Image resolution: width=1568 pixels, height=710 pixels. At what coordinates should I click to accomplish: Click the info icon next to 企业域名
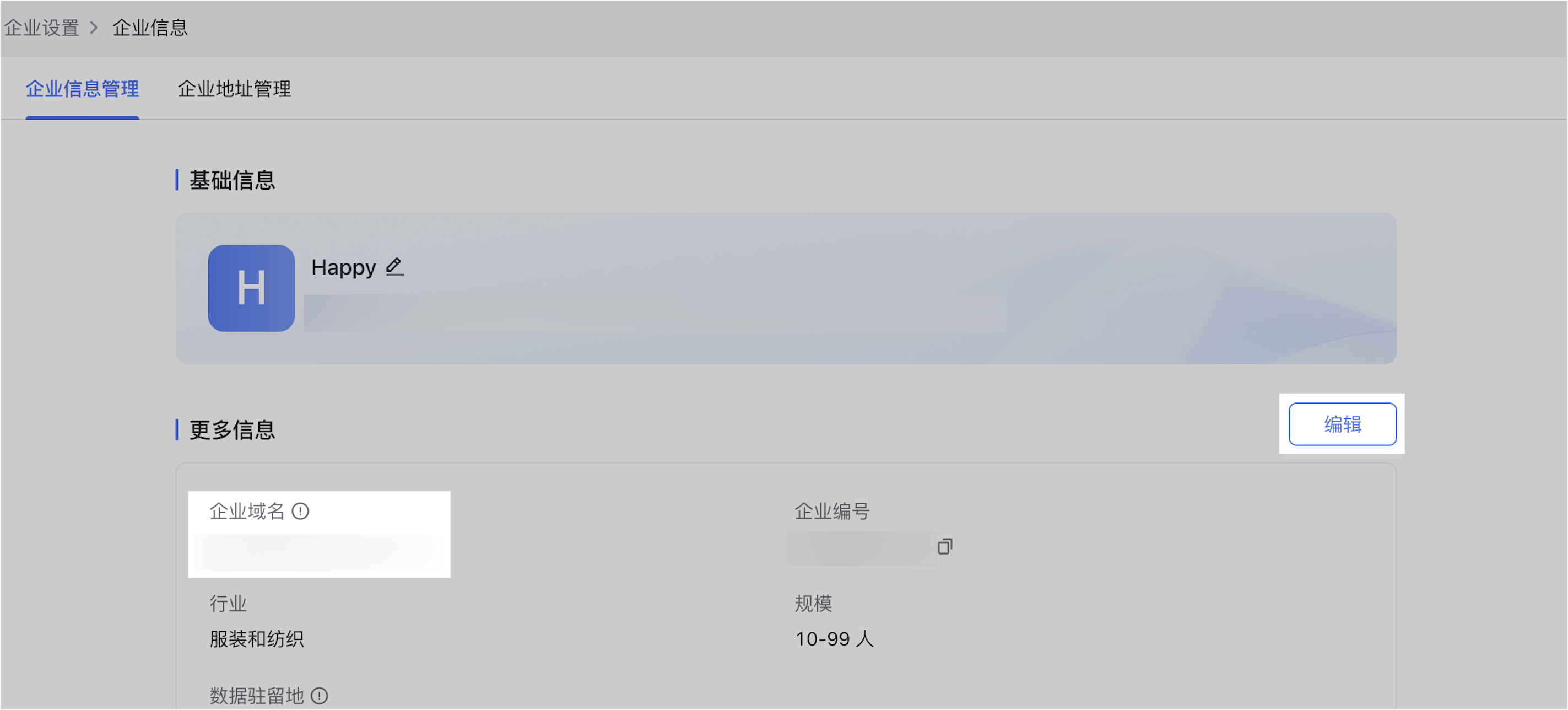point(300,511)
